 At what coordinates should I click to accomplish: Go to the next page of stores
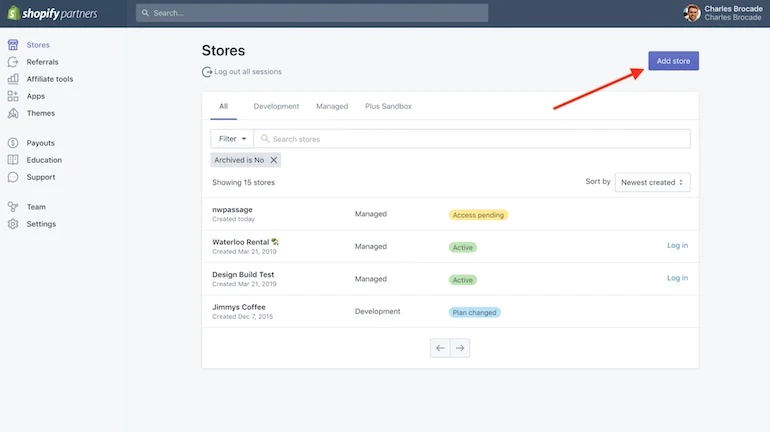[x=460, y=348]
